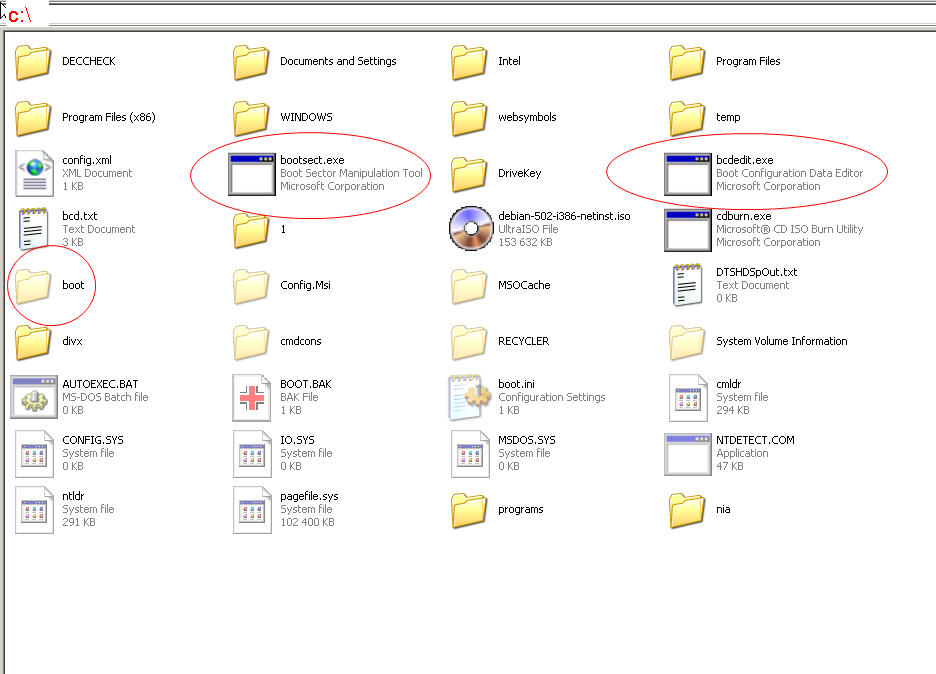
Task: Click the 'RECYCLER' folder name
Action: (x=524, y=341)
